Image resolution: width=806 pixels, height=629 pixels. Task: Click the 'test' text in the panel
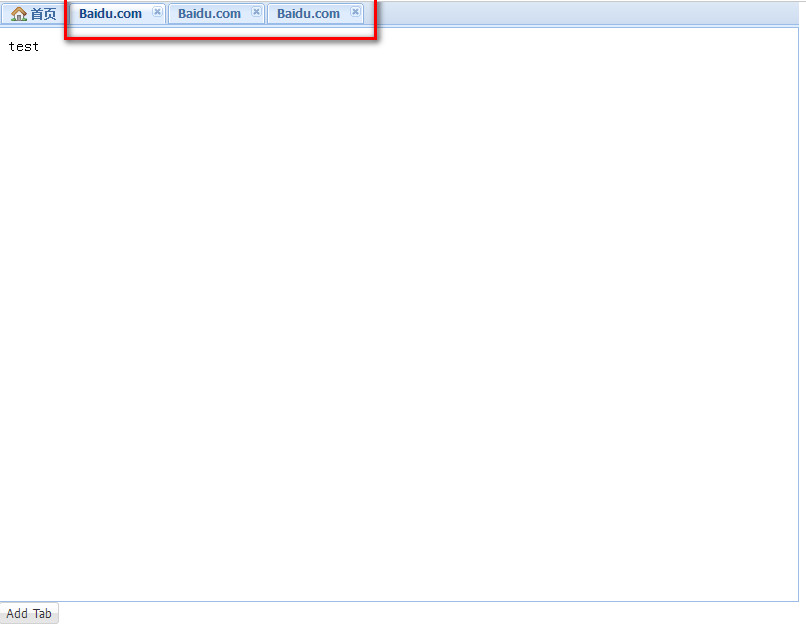24,47
